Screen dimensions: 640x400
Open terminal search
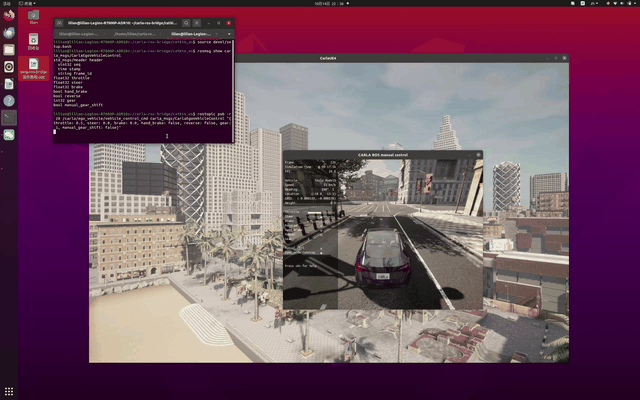(x=186, y=23)
